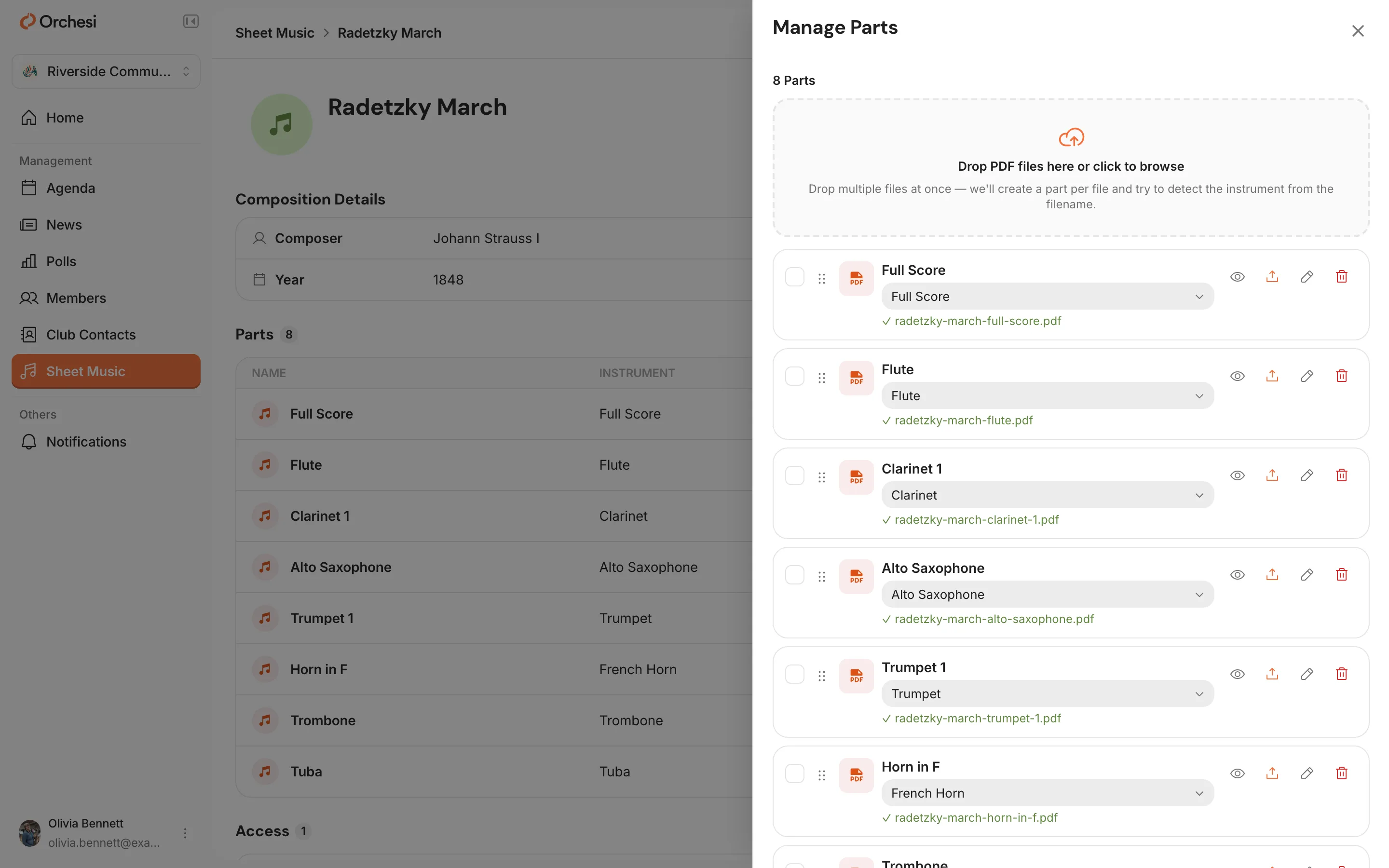Image resolution: width=1389 pixels, height=868 pixels.
Task: Upload a replacement file for Clarinet 1
Action: [x=1272, y=475]
